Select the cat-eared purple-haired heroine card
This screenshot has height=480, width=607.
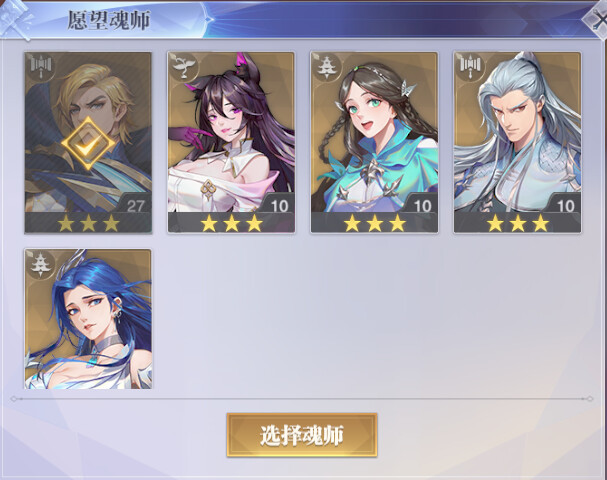231,142
